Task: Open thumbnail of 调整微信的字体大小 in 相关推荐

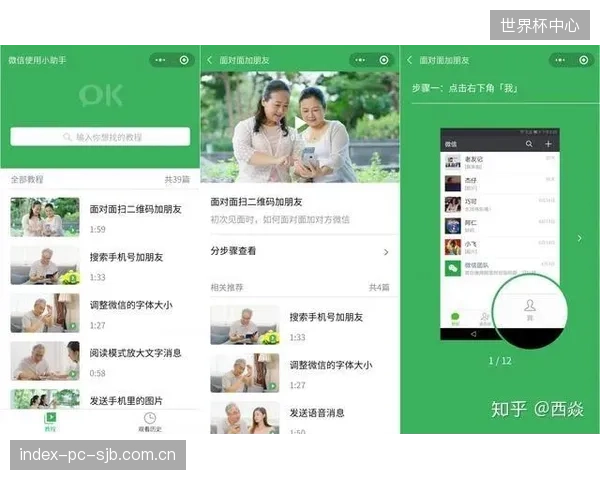Action: [245, 373]
